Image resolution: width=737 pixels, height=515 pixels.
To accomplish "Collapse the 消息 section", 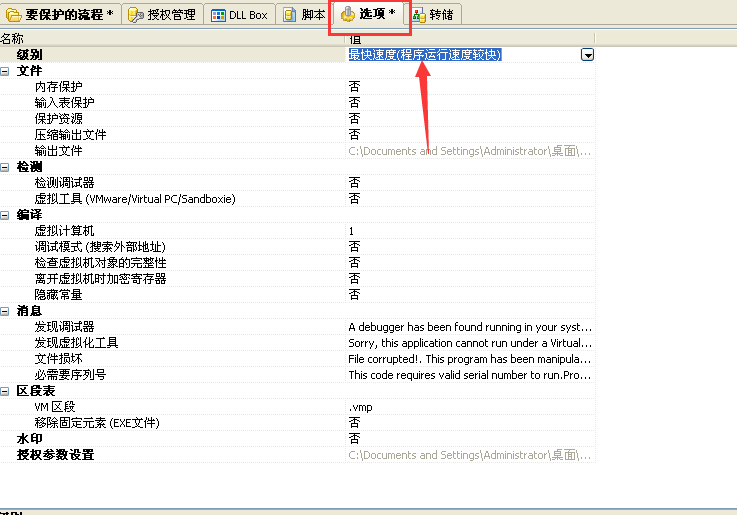I will 5,311.
